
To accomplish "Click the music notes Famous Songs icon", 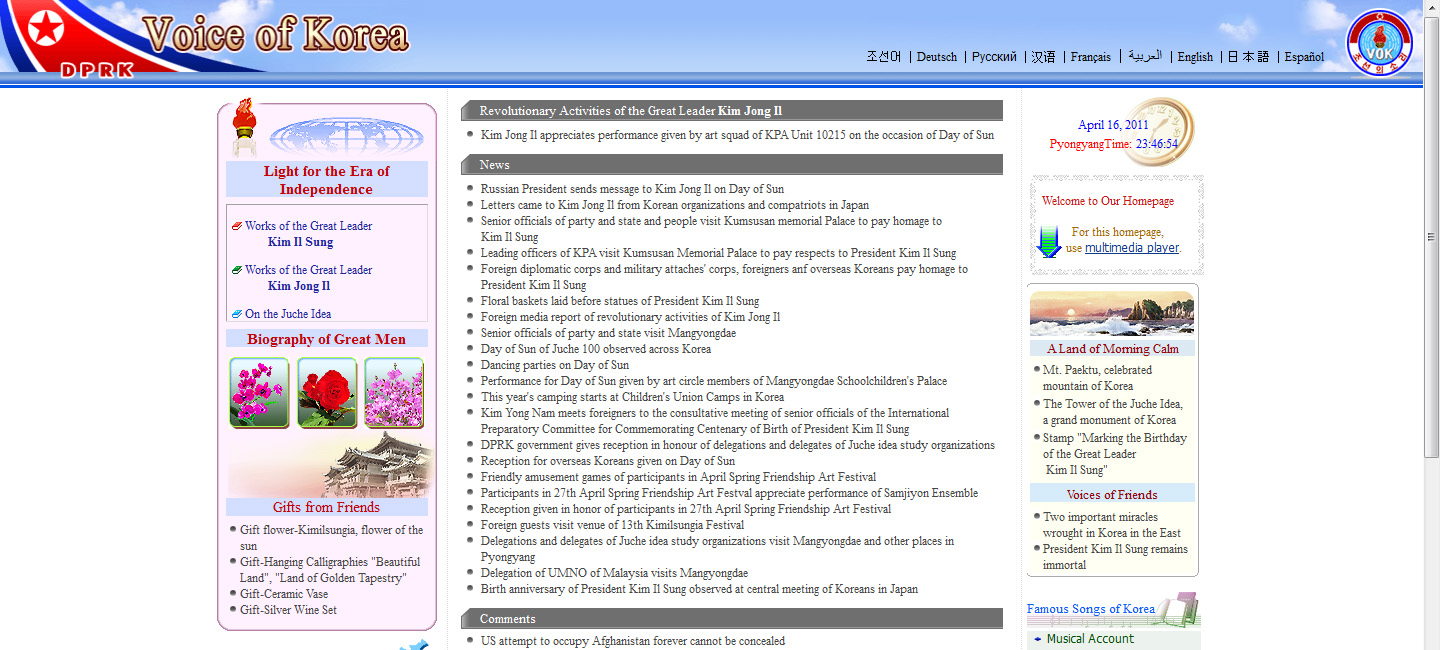I will (1179, 609).
